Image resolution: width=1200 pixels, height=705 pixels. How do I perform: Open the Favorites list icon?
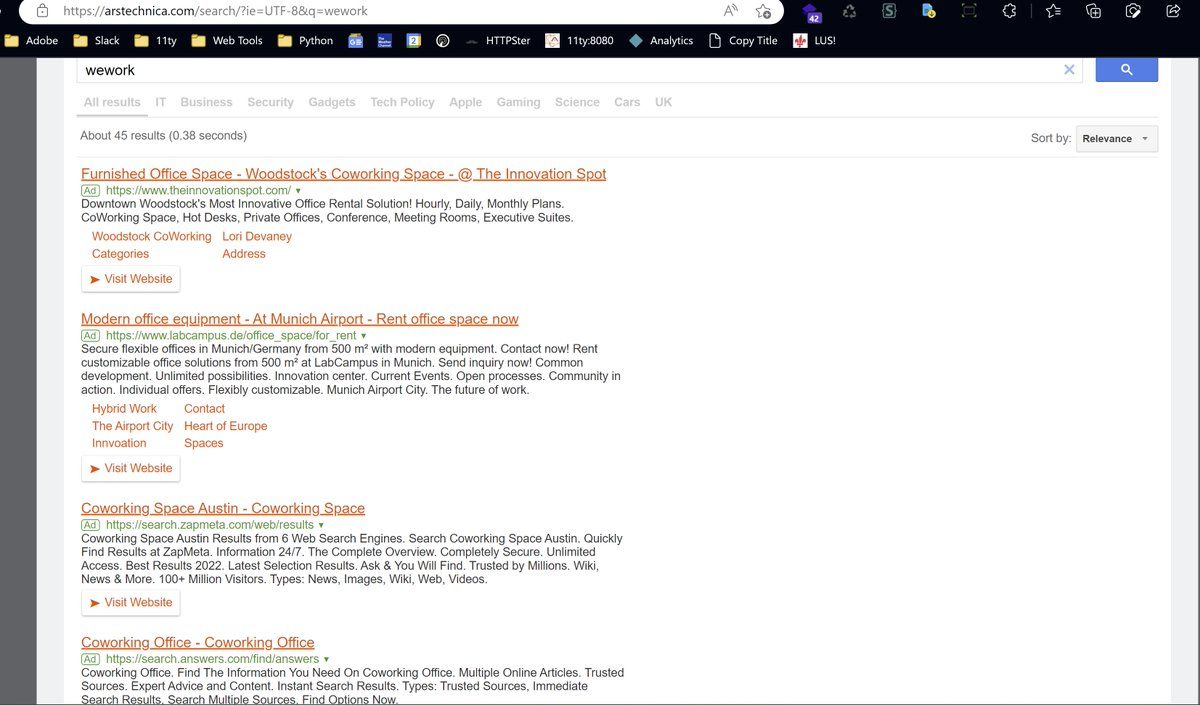click(x=1053, y=11)
